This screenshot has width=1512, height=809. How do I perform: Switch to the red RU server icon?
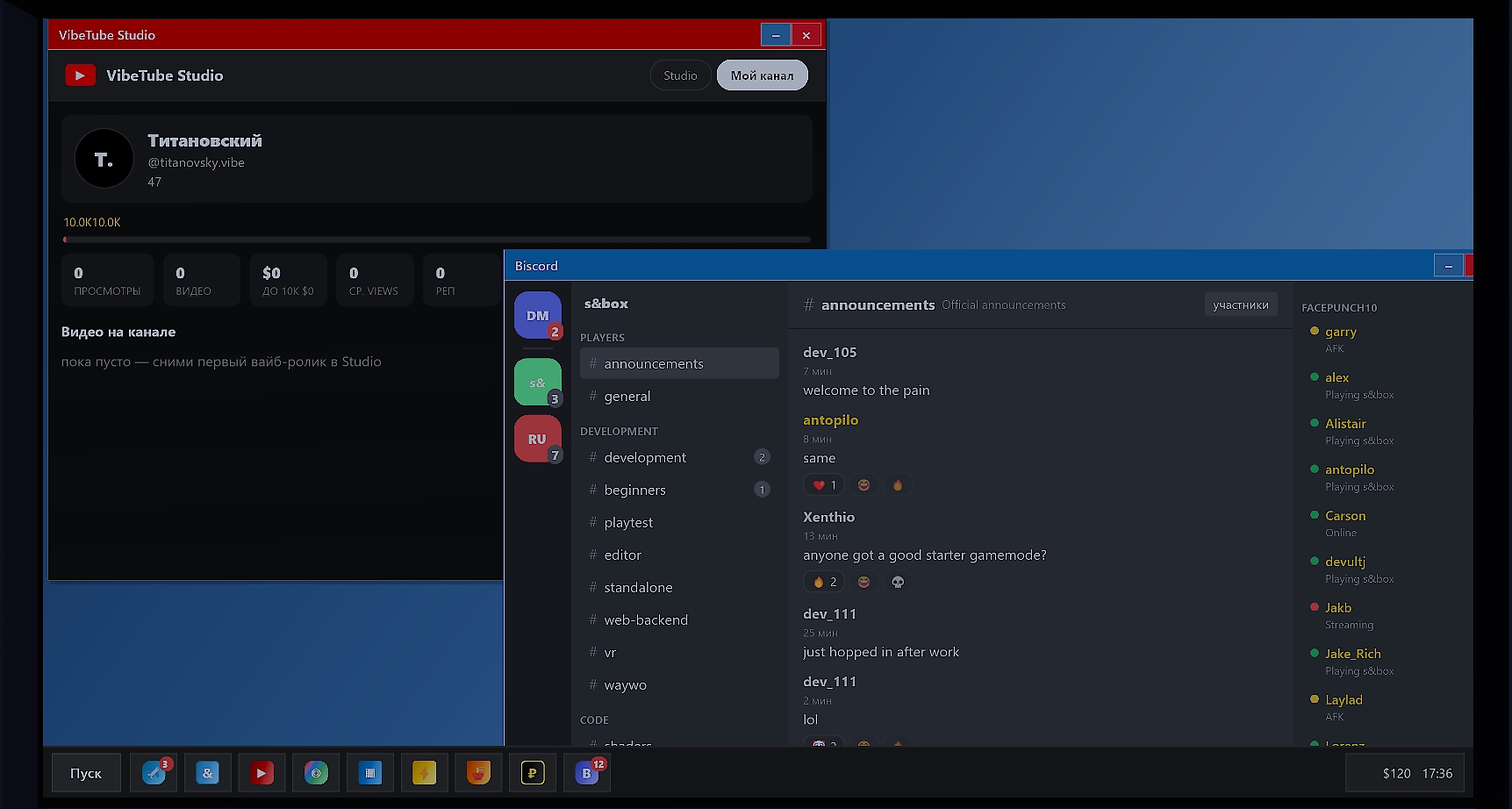(538, 439)
